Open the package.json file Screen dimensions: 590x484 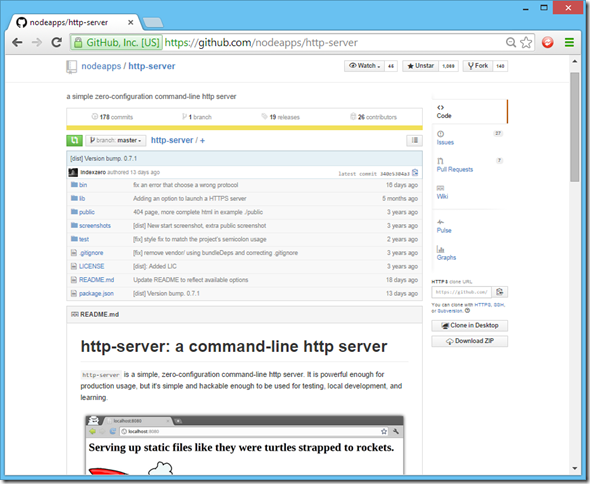(x=96, y=294)
